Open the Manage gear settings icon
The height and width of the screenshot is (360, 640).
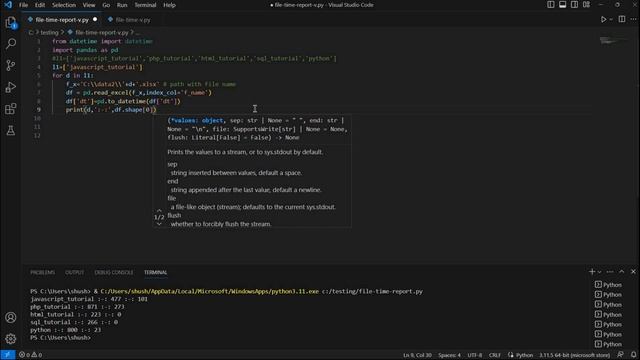(11, 338)
